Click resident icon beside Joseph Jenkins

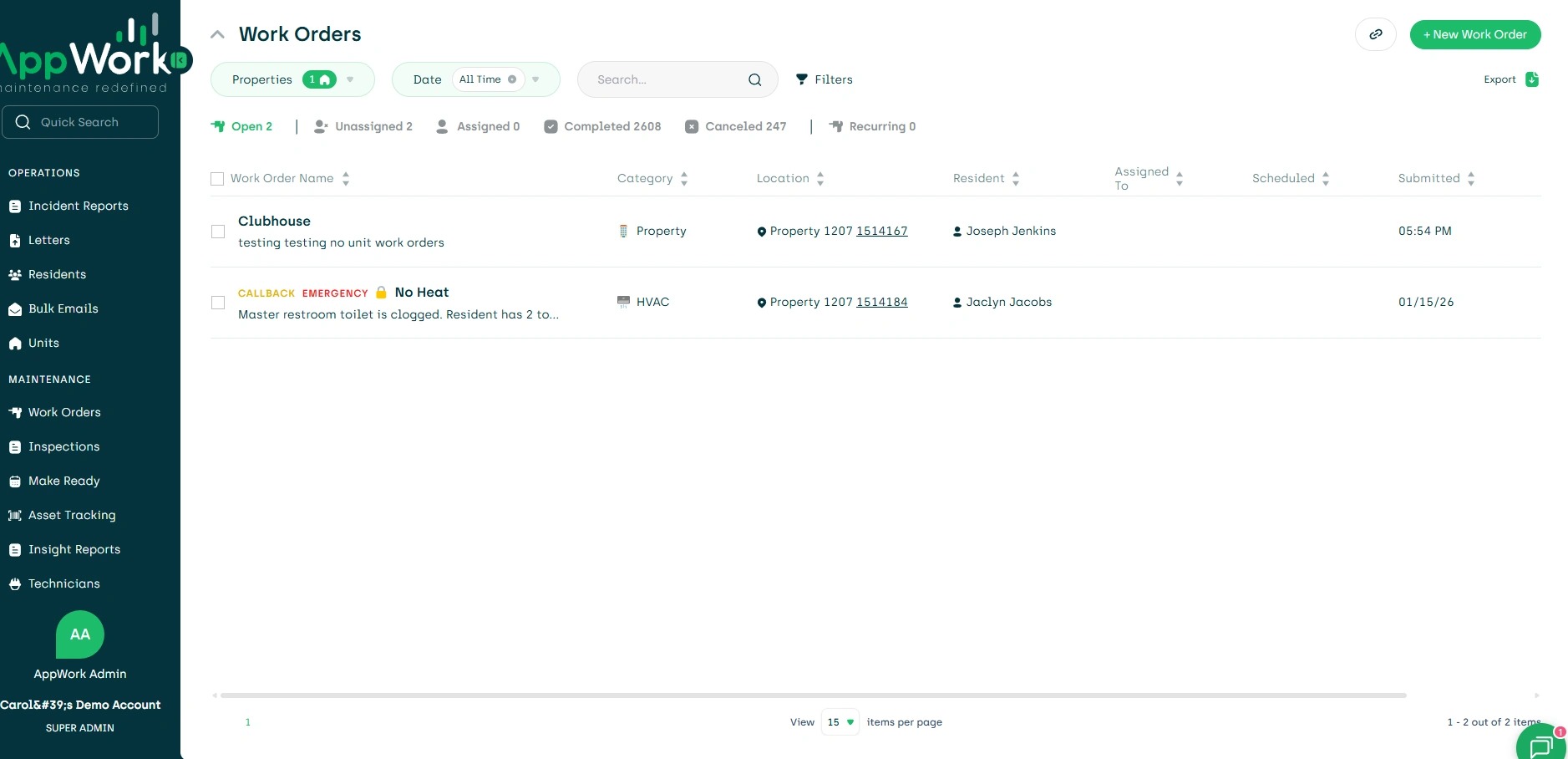957,232
